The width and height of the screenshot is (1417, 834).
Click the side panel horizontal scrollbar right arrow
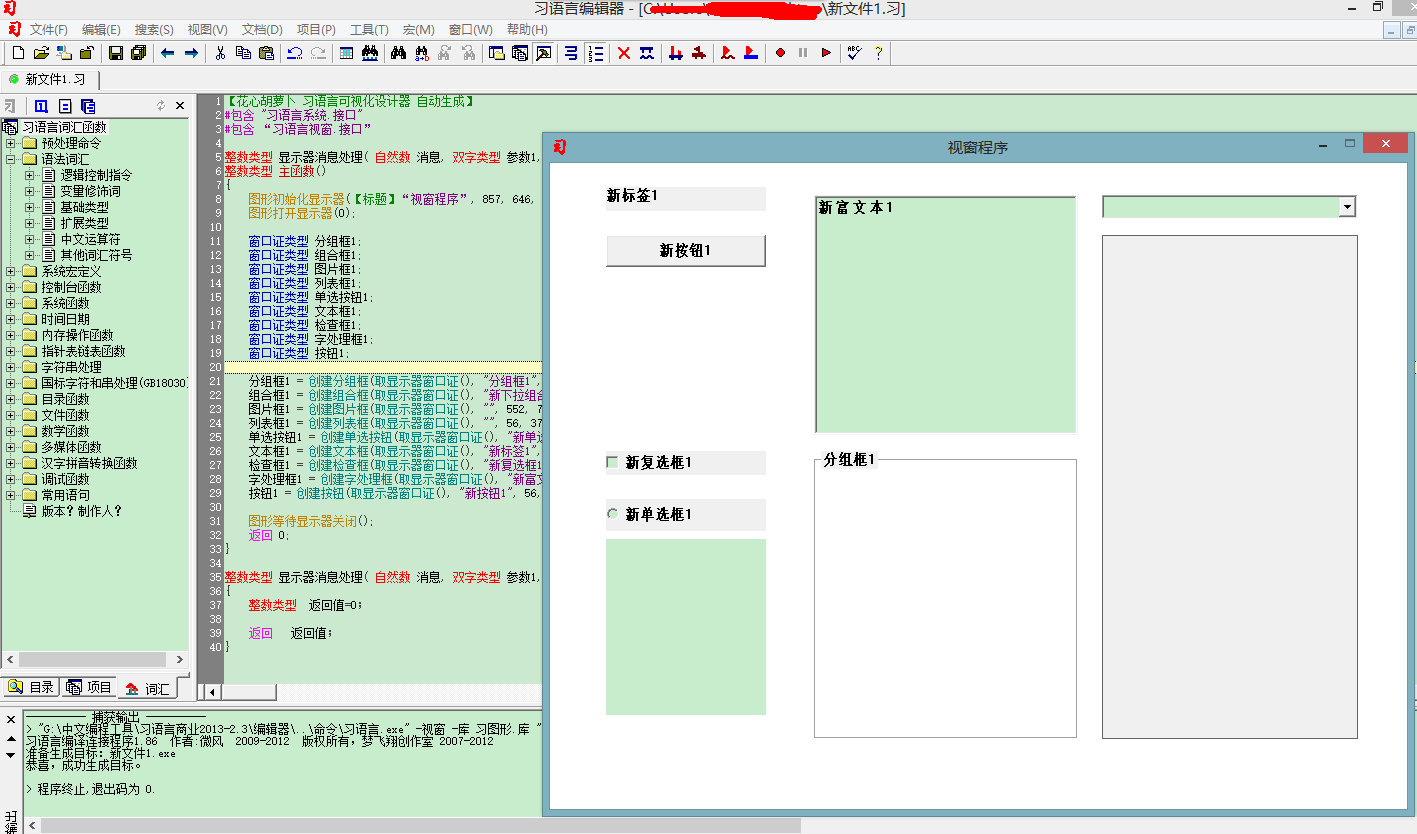pos(180,660)
